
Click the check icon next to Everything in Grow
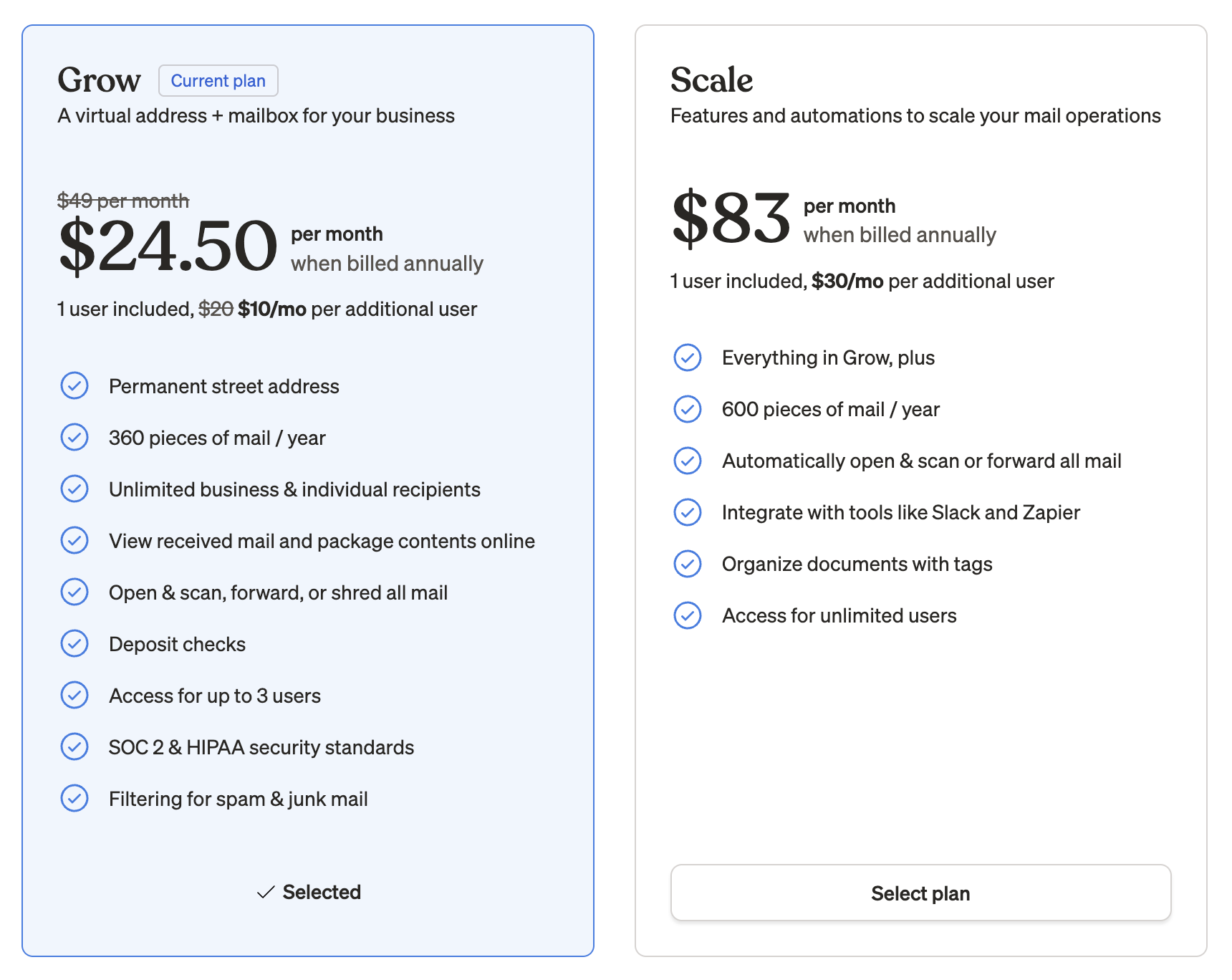coord(688,357)
